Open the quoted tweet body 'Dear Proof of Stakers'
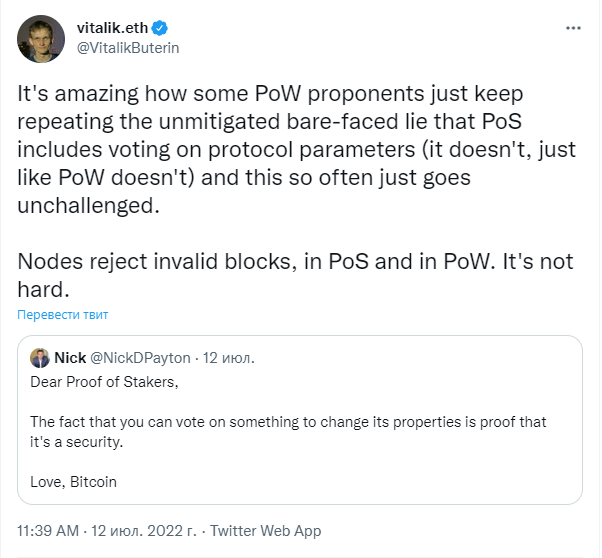This screenshot has height=558, width=602. coord(104,382)
